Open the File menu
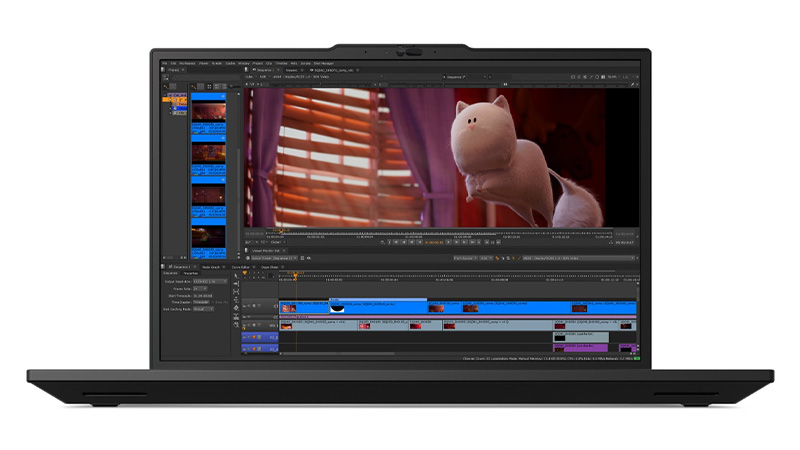Screen dimensions: 800x450 click(x=164, y=63)
